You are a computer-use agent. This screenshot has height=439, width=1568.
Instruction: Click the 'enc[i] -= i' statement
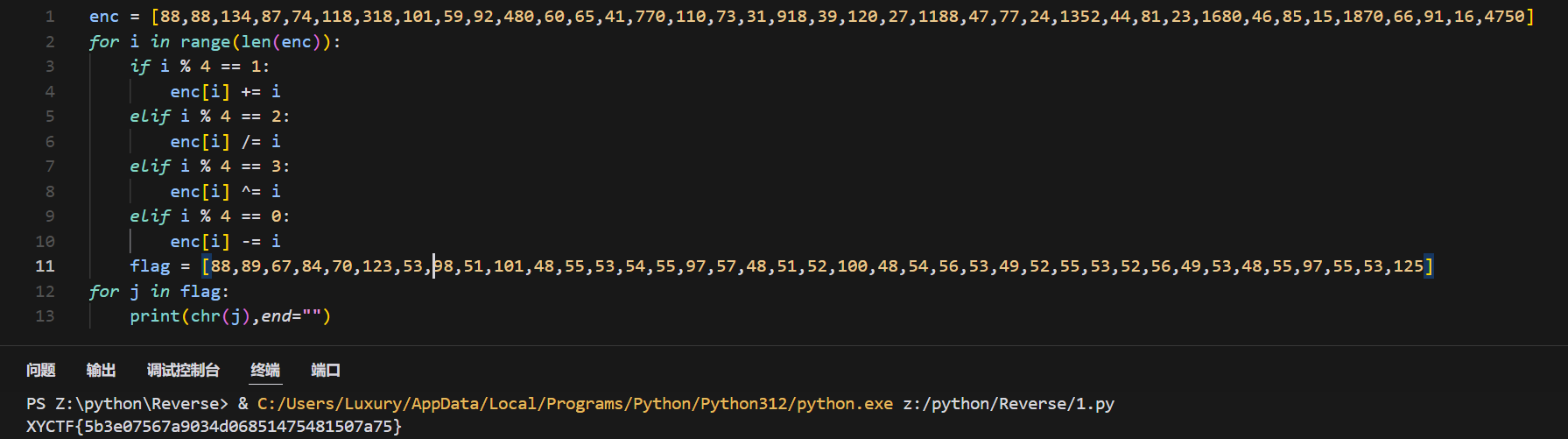(225, 242)
